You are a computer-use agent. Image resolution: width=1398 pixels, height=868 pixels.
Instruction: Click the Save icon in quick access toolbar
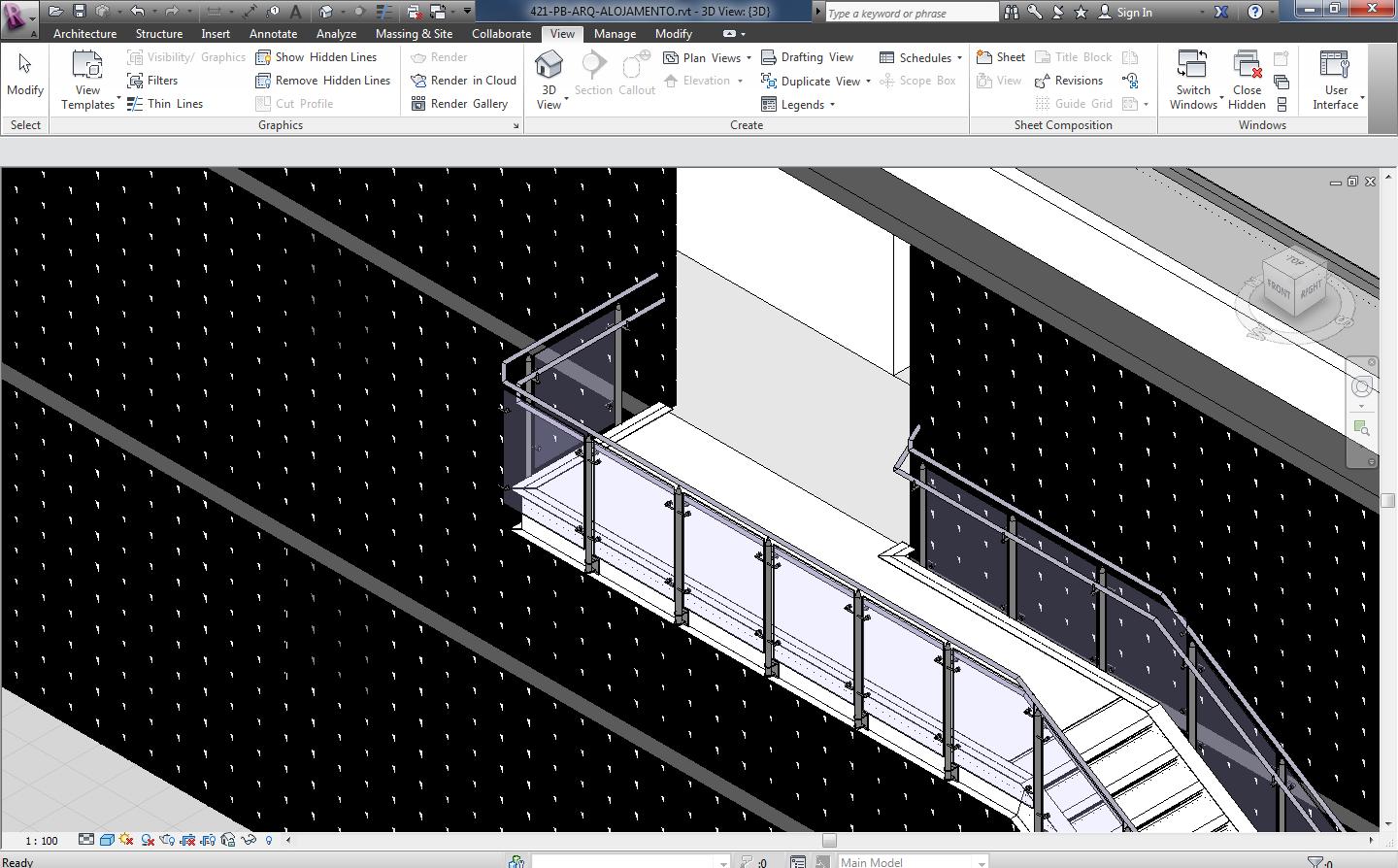coord(80,12)
